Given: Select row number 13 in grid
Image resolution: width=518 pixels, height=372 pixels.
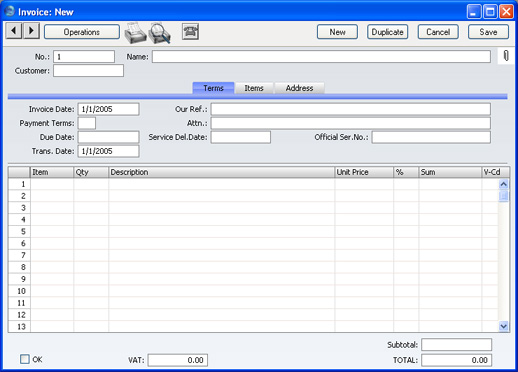Looking at the screenshot, I should pyautogui.click(x=19, y=326).
